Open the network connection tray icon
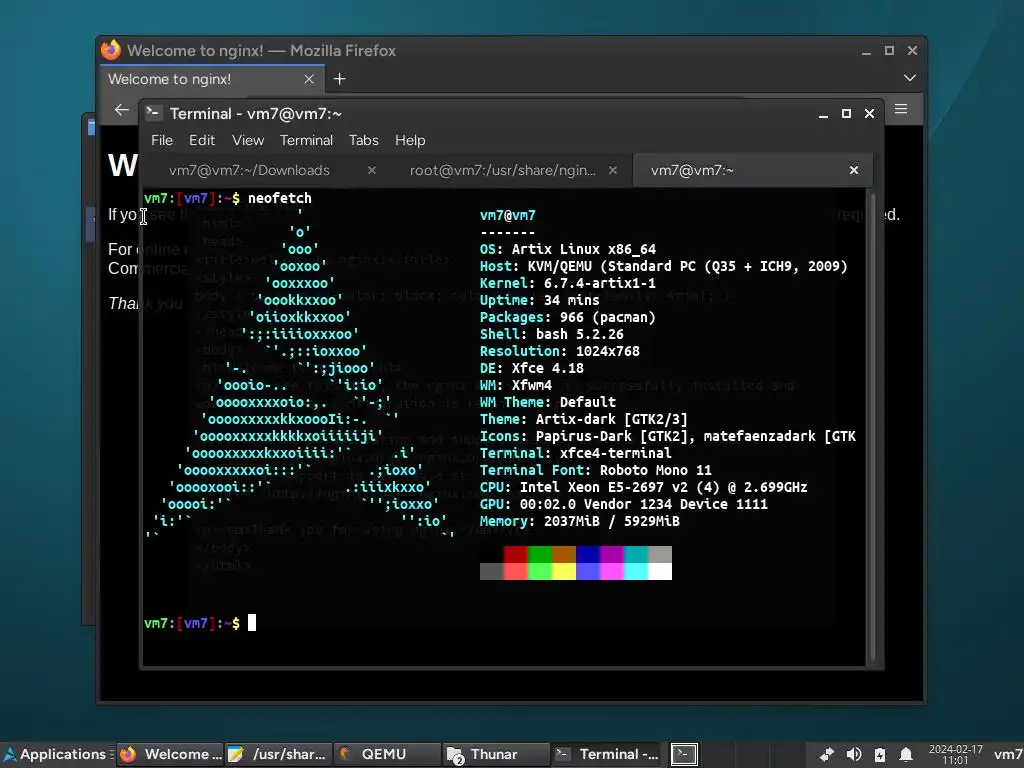Viewport: 1024px width, 768px height. [x=827, y=754]
